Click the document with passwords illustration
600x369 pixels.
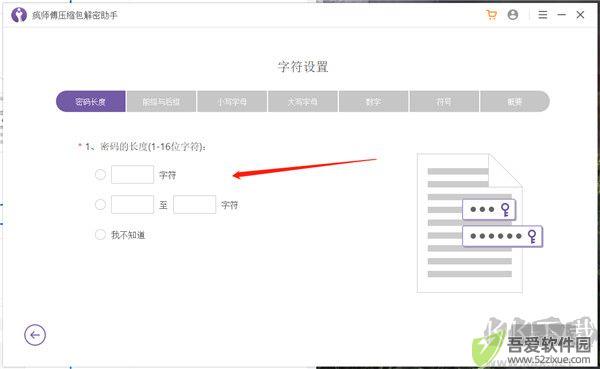coord(479,223)
